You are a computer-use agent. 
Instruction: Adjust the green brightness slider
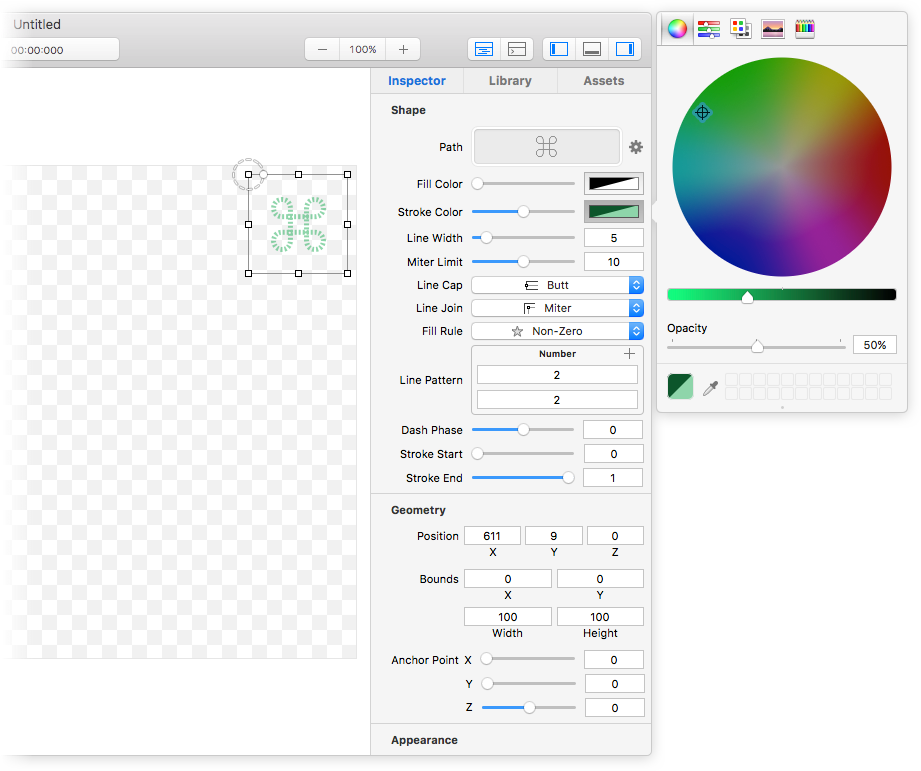coord(782,295)
